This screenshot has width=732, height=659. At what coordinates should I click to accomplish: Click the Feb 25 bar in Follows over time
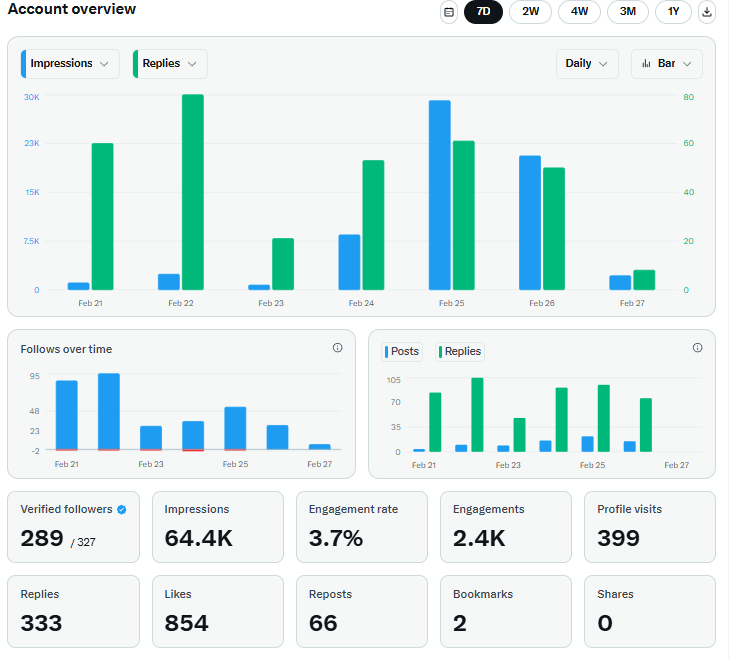coord(235,428)
